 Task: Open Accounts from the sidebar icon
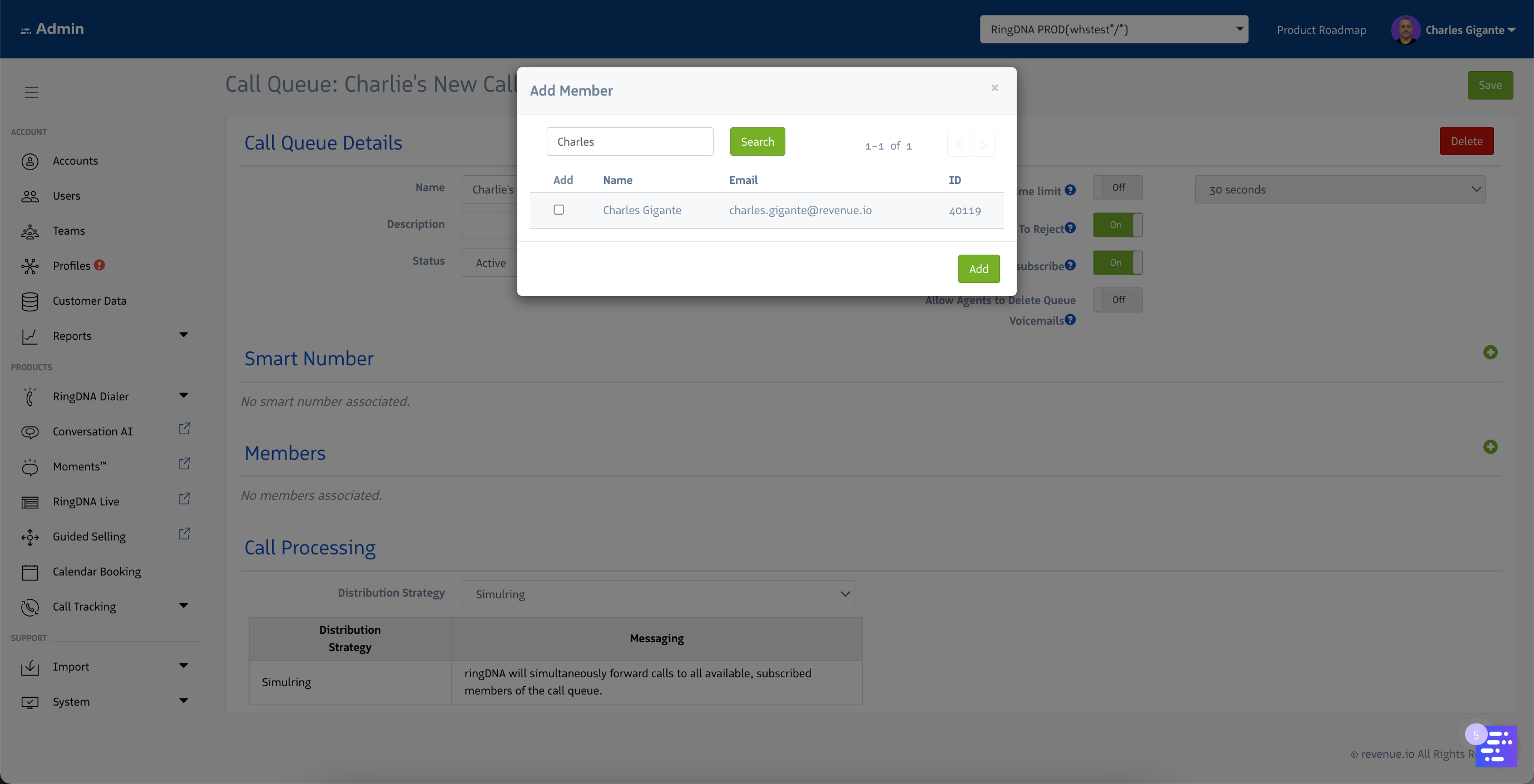pos(30,161)
